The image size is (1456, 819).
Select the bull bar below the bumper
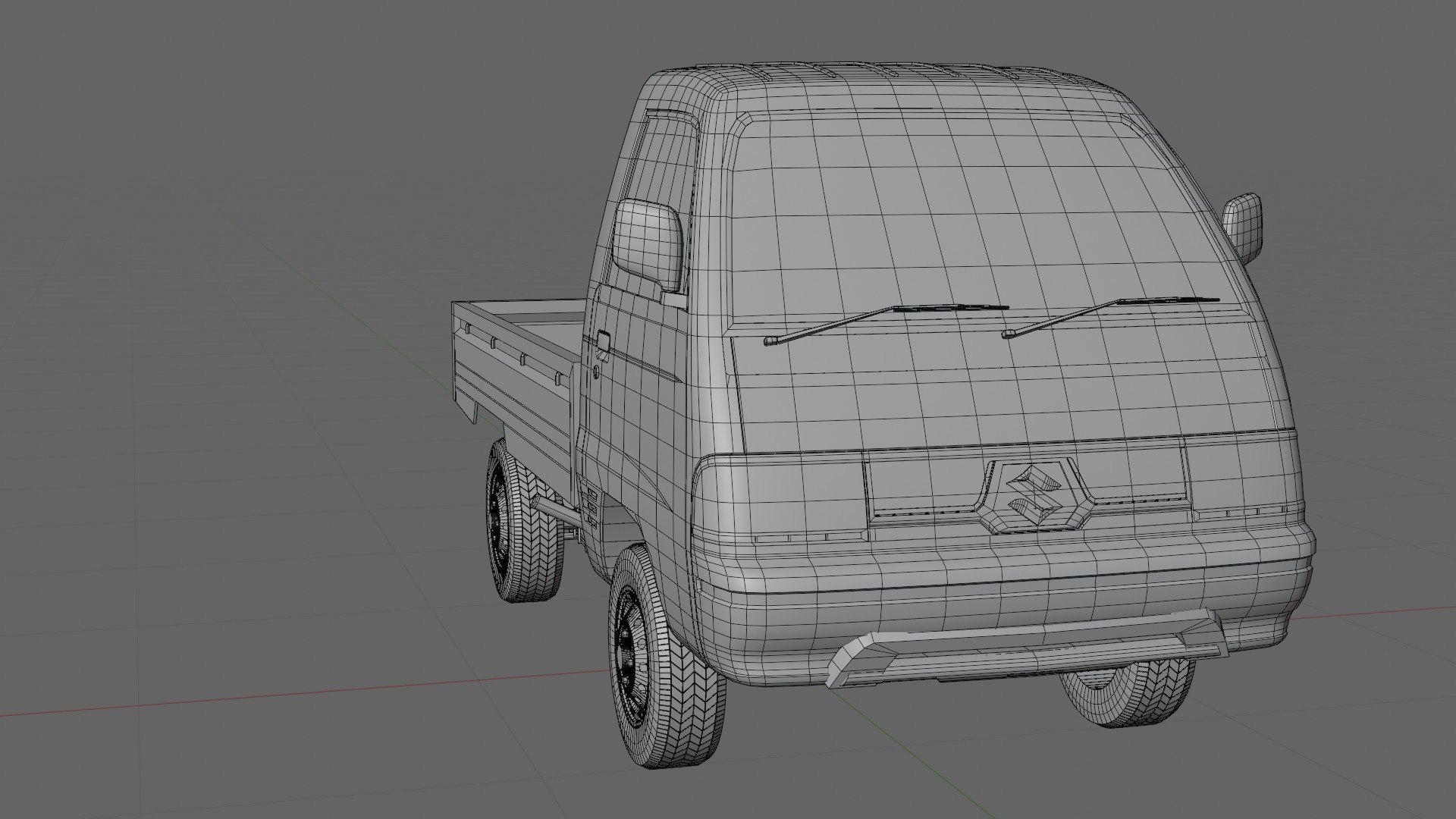click(1027, 650)
